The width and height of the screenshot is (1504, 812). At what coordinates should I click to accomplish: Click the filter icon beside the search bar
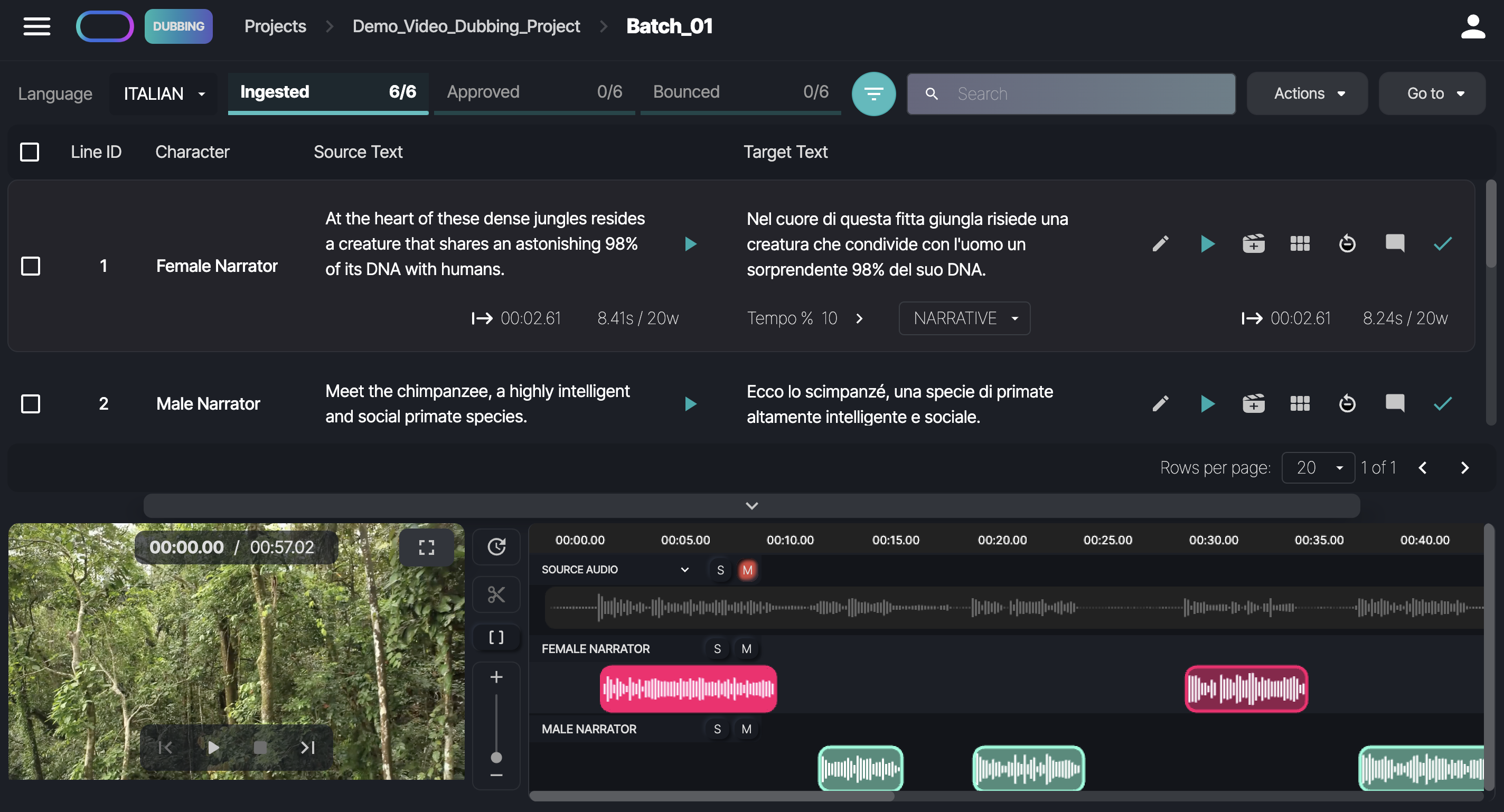point(874,93)
